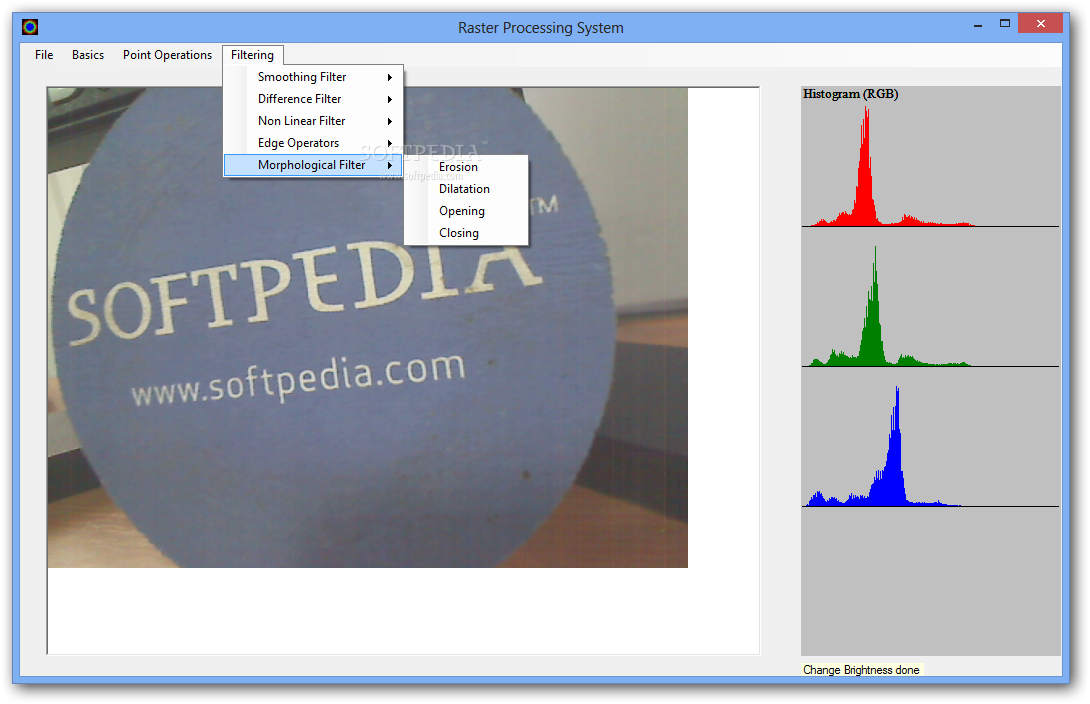Apply the Opening filter

[466, 211]
